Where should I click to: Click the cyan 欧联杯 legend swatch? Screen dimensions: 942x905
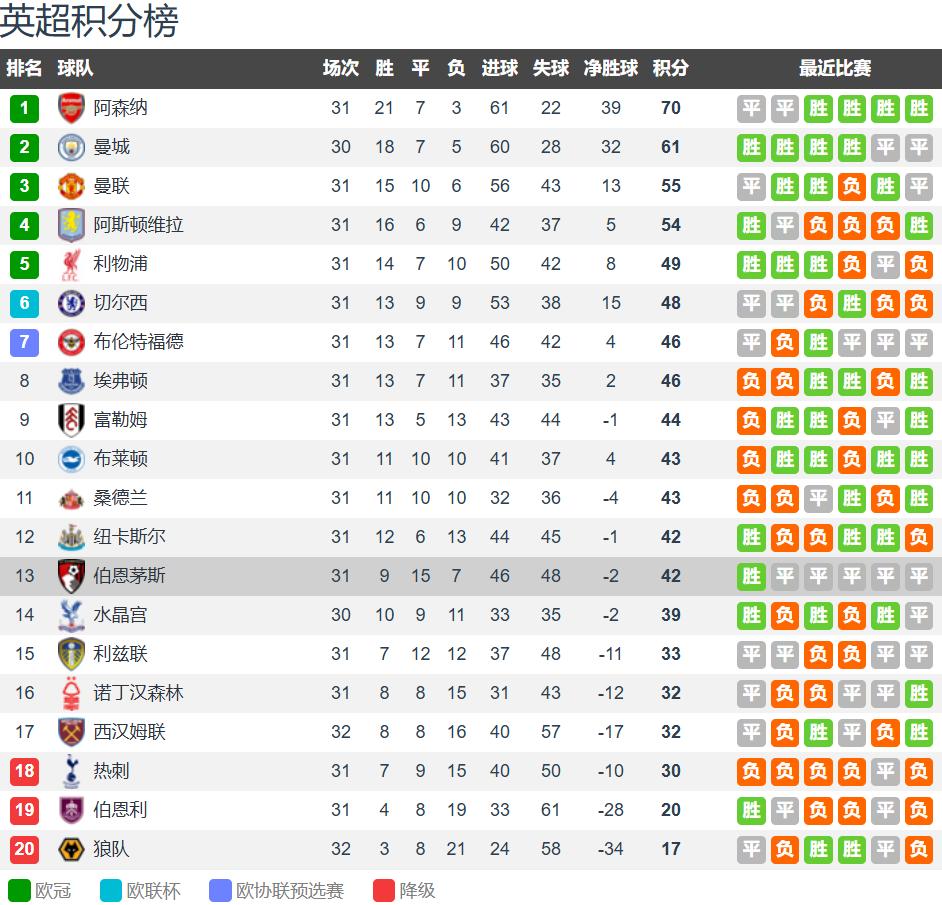(x=111, y=890)
